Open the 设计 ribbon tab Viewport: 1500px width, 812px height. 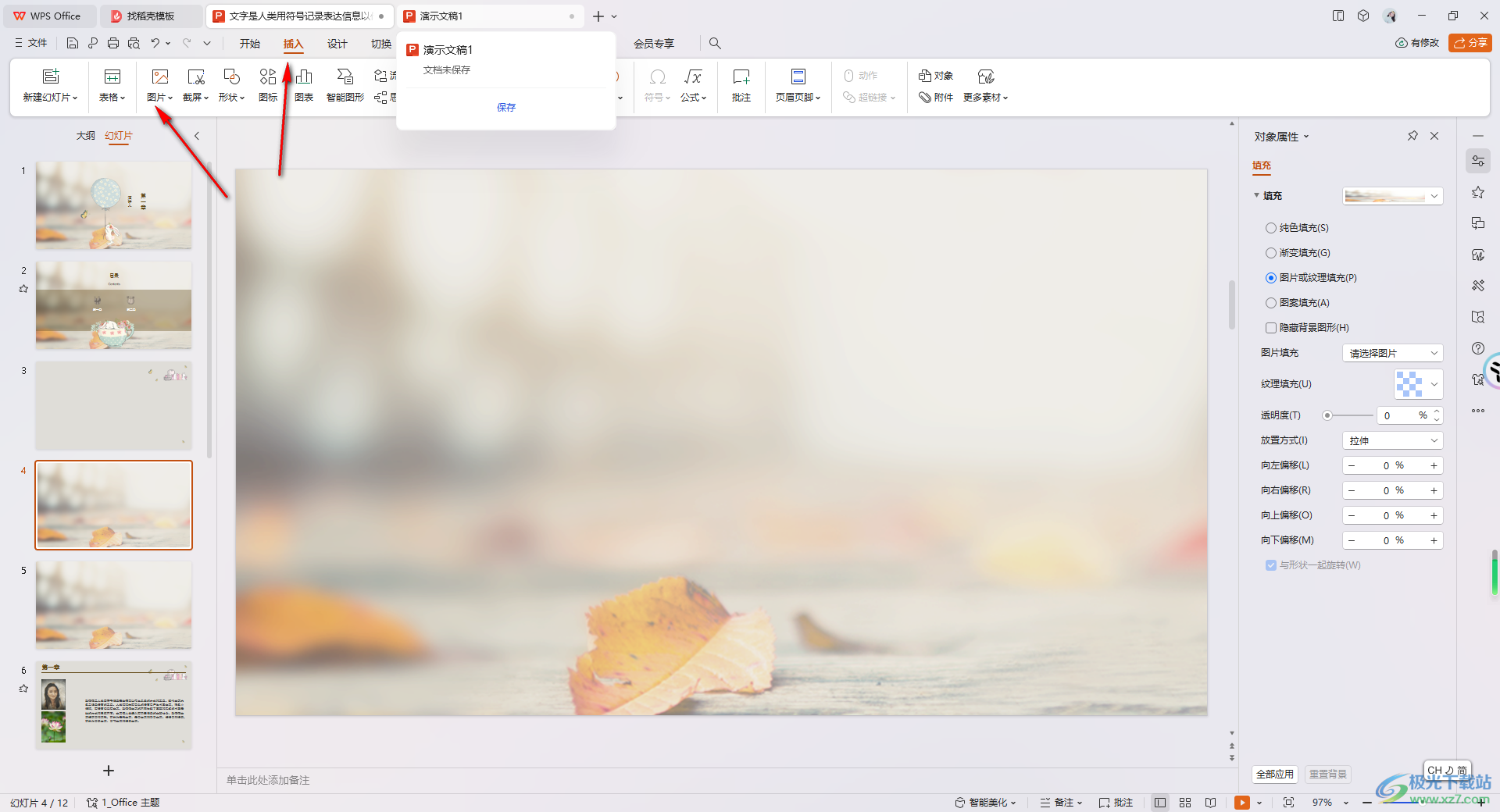coord(337,44)
